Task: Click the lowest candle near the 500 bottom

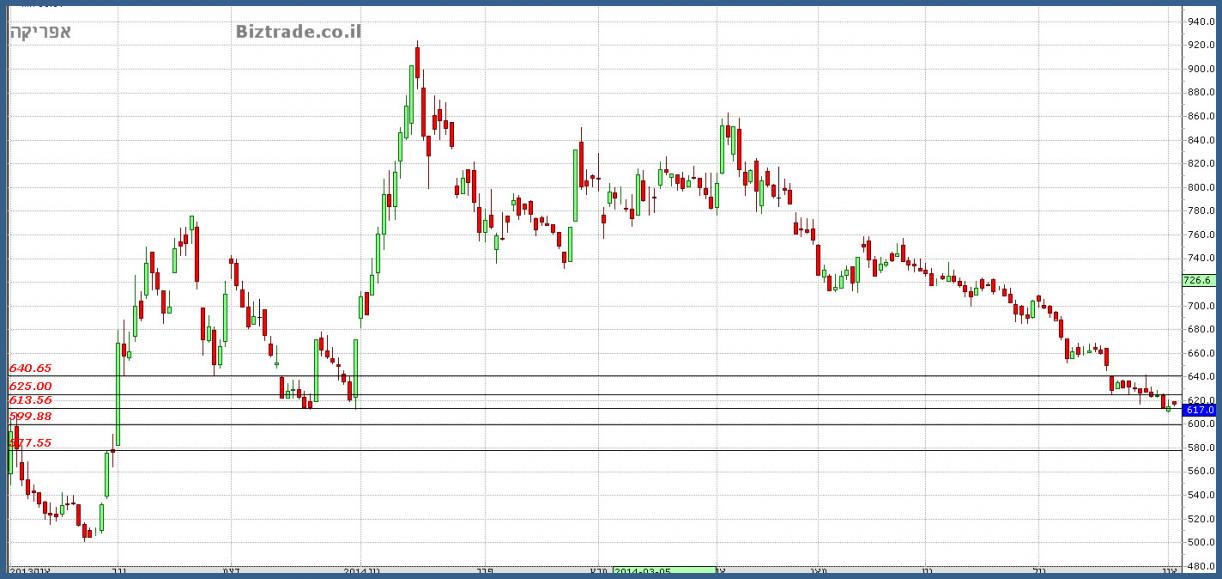Action: coord(86,531)
